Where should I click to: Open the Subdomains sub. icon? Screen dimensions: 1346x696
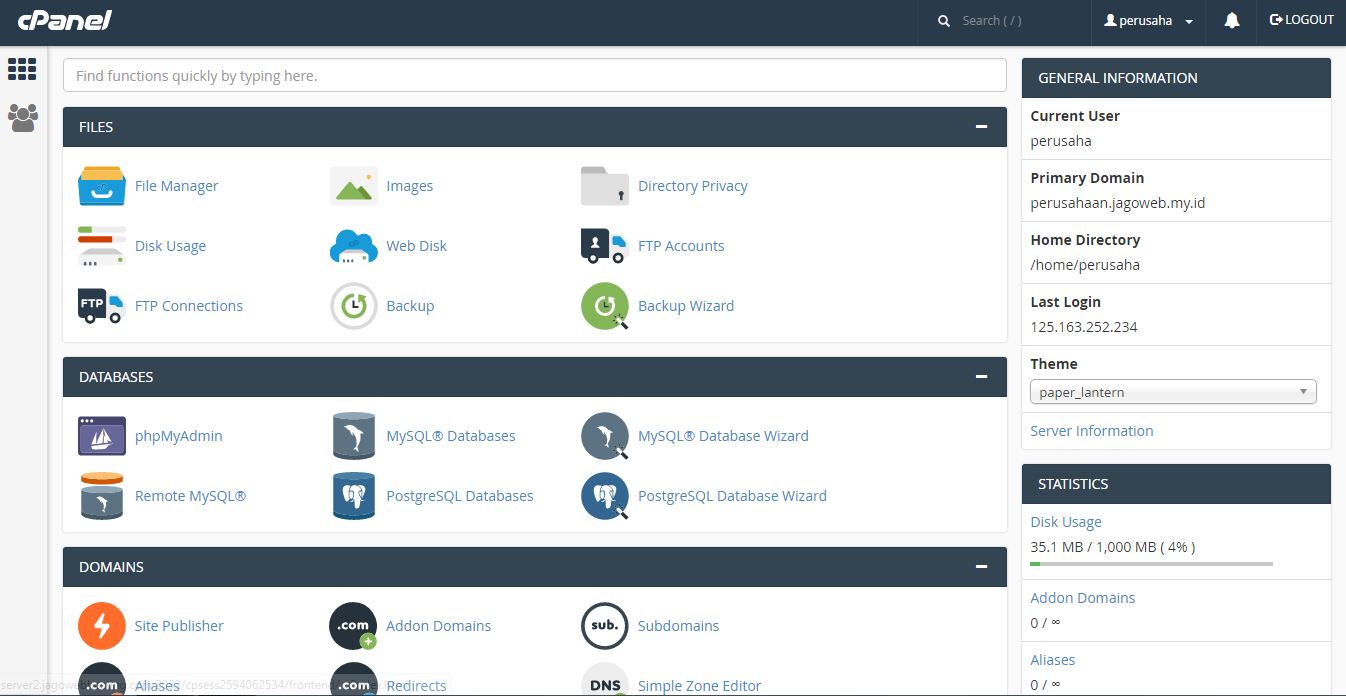point(605,626)
